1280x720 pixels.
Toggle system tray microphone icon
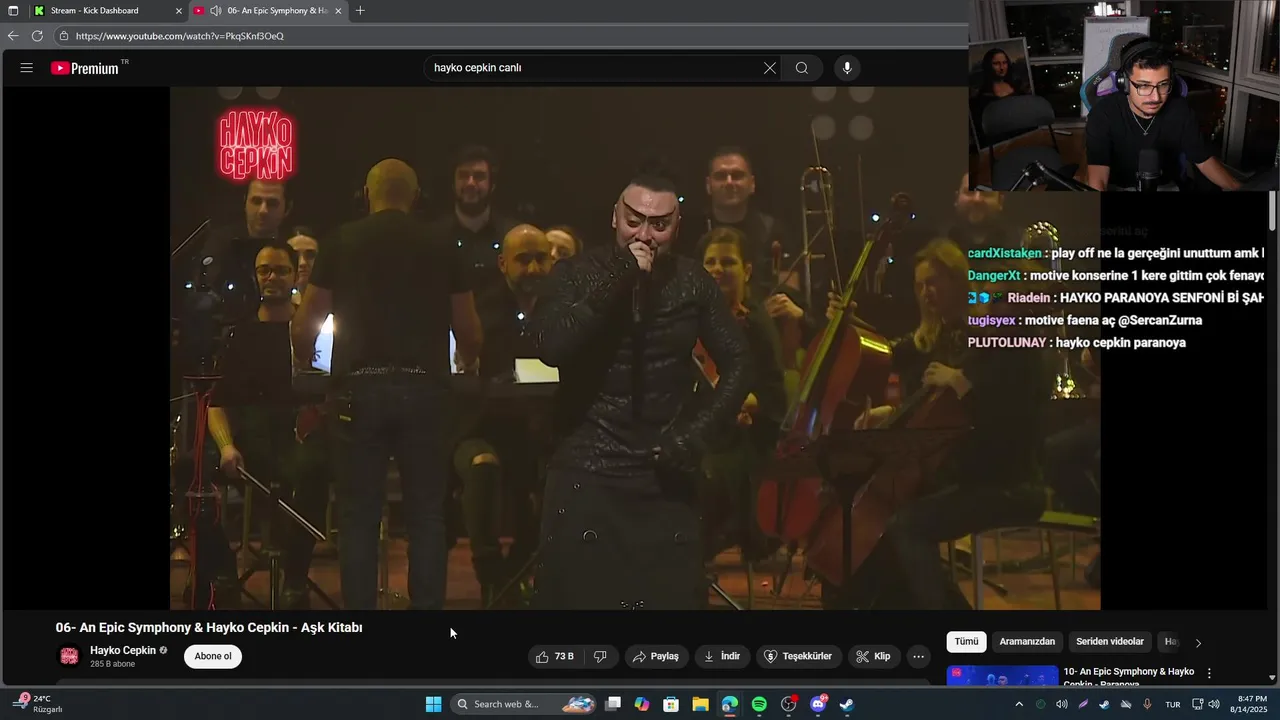(x=1147, y=704)
